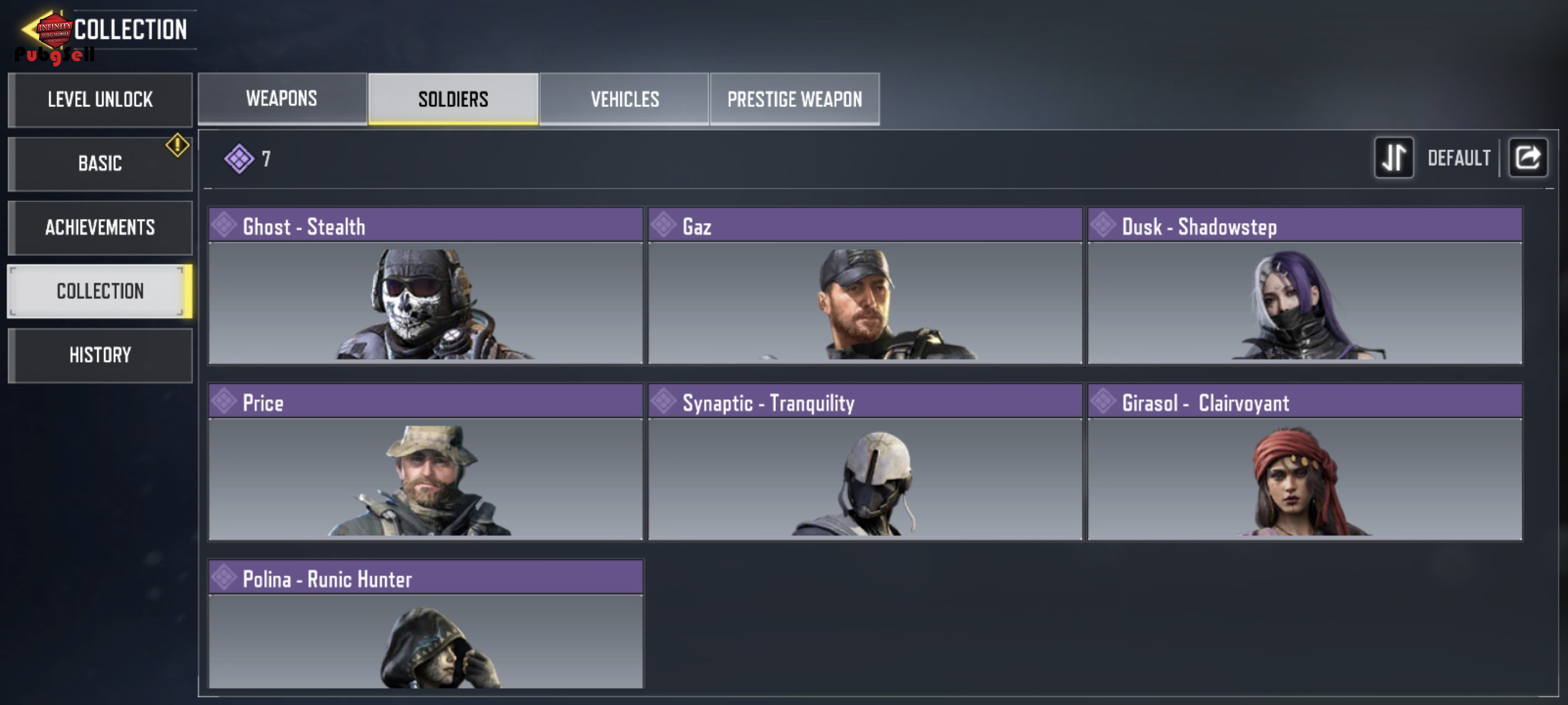Switch to the Vehicles tab
The height and width of the screenshot is (705, 1568).
tap(624, 99)
